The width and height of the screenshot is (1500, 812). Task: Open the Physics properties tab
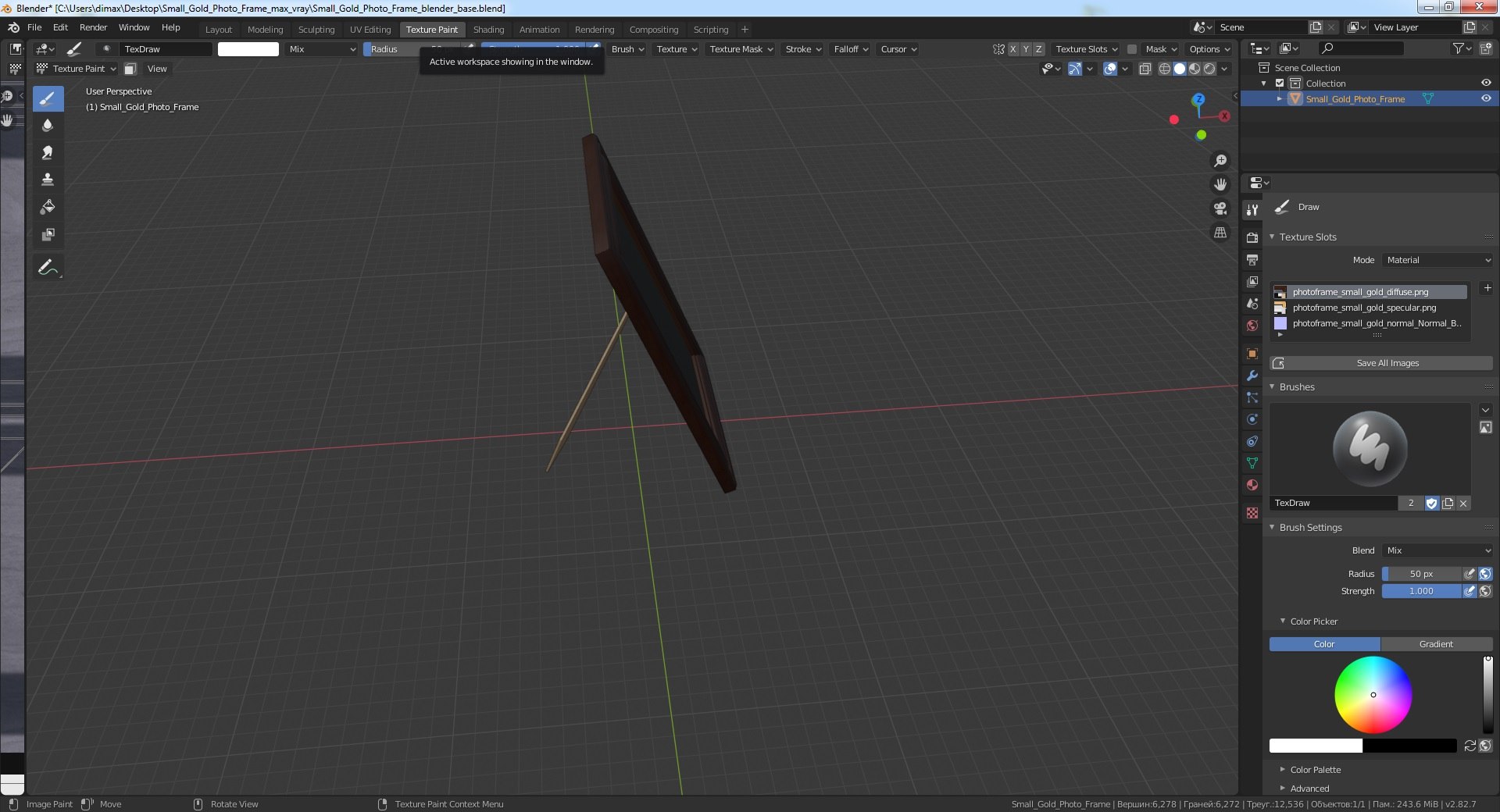1252,419
